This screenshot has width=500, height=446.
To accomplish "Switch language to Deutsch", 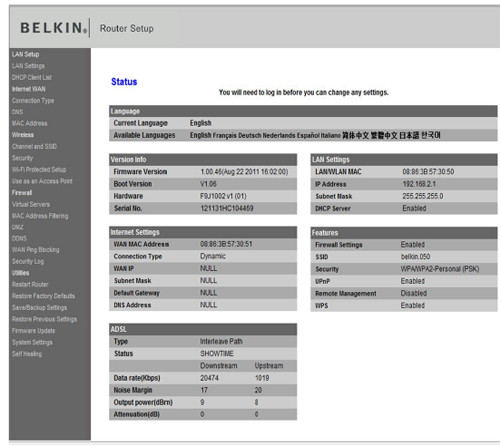I will click(x=250, y=135).
